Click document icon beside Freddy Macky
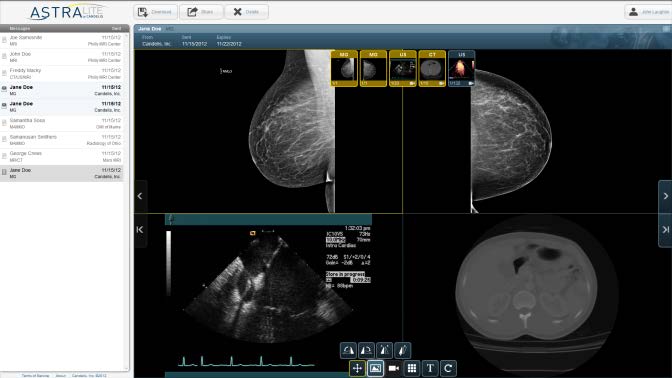This screenshot has height=378, width=672. point(4,73)
